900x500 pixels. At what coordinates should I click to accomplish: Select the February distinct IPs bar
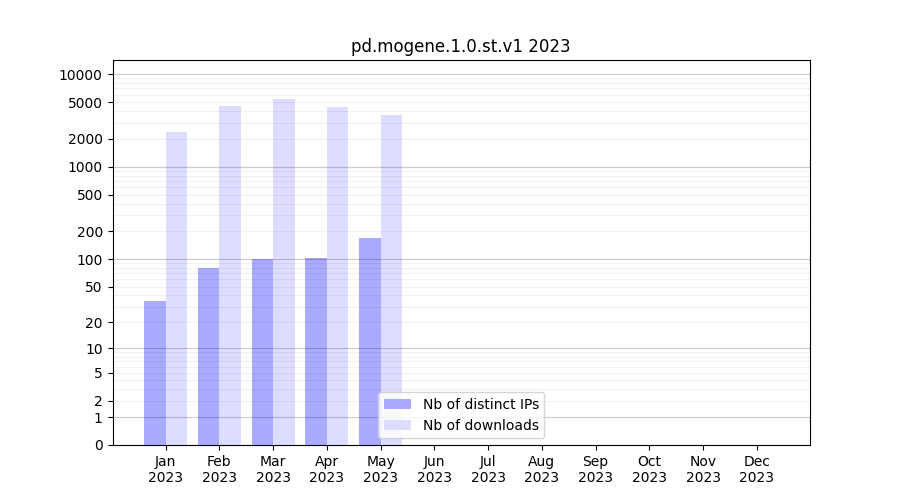[208, 356]
